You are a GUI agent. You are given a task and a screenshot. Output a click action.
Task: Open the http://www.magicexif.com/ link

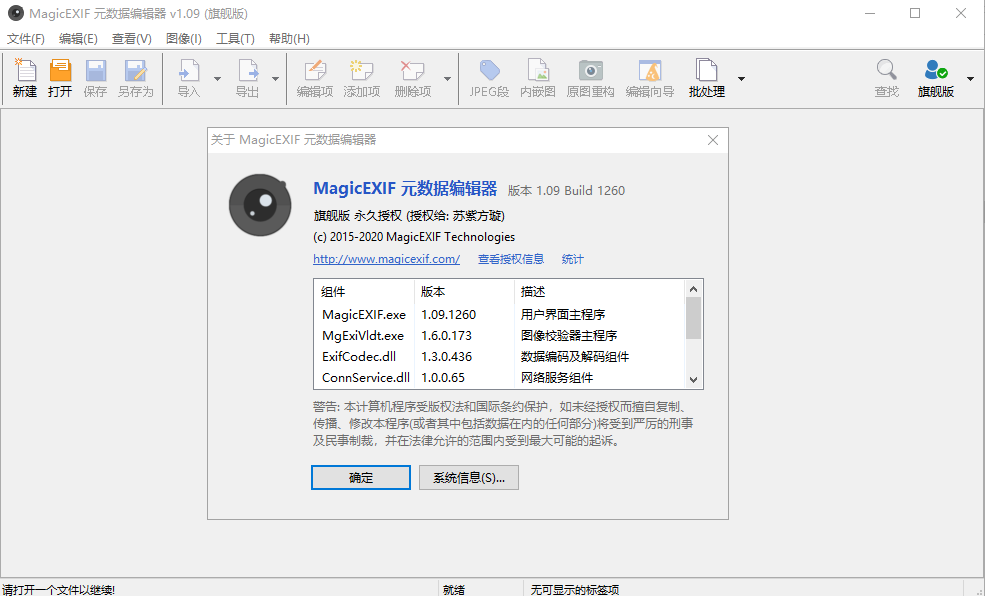coord(386,259)
